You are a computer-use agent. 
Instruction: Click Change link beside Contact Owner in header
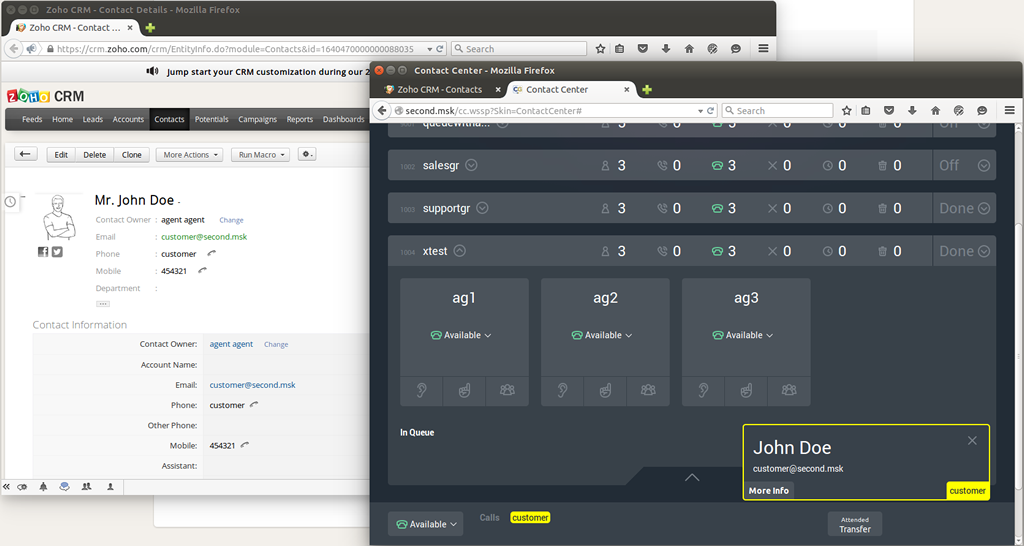click(231, 220)
